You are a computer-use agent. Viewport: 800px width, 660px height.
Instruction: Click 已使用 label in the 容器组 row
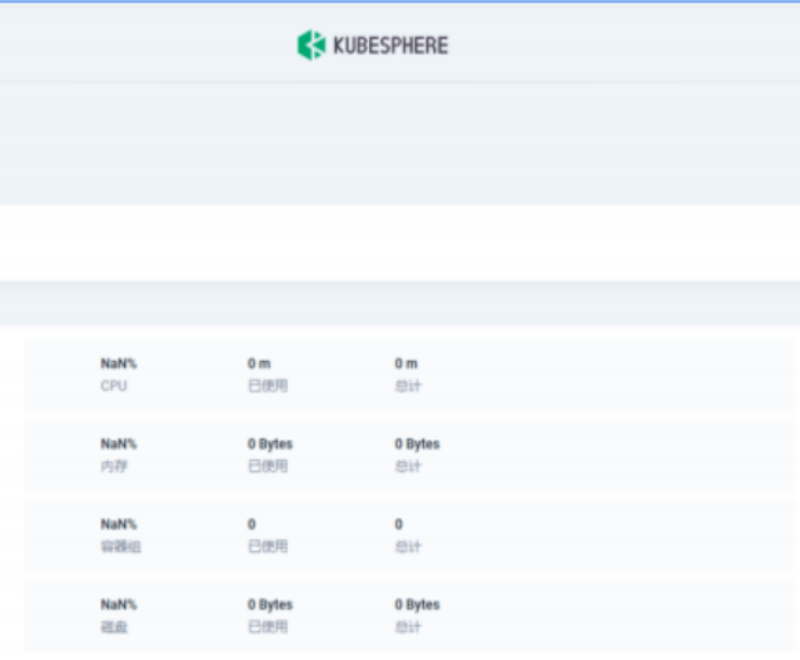click(x=267, y=546)
